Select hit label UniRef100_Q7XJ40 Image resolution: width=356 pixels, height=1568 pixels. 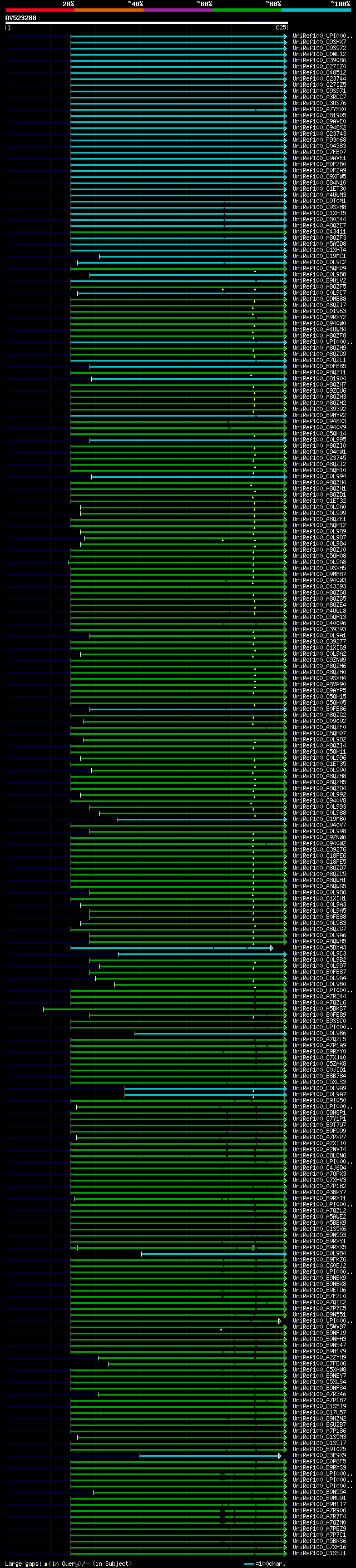click(319, 1058)
